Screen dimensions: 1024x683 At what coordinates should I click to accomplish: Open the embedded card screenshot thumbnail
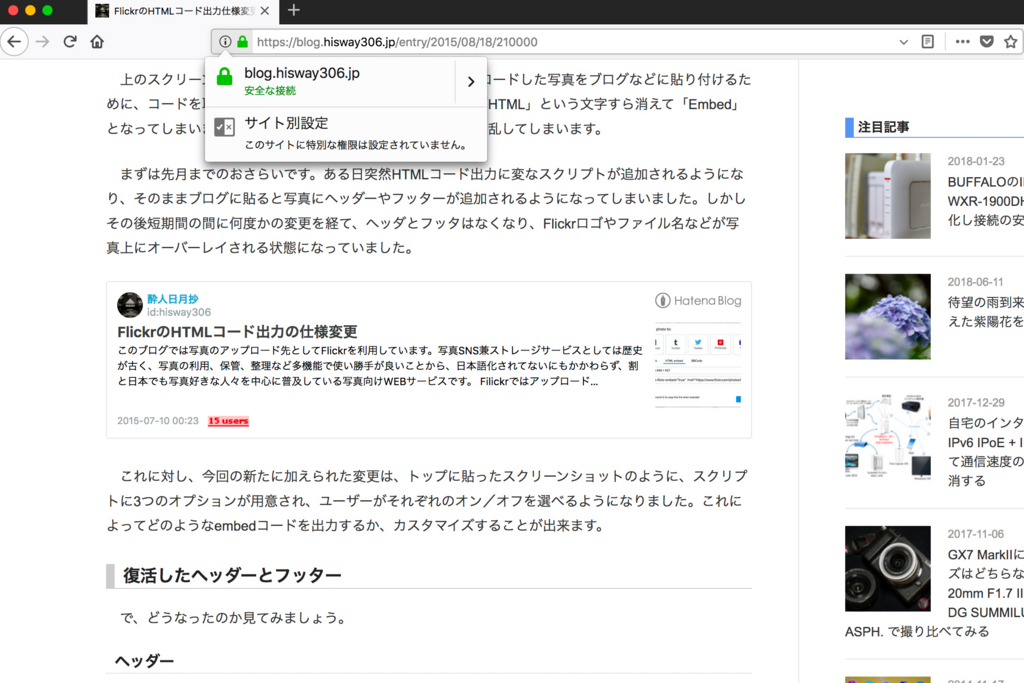(698, 365)
